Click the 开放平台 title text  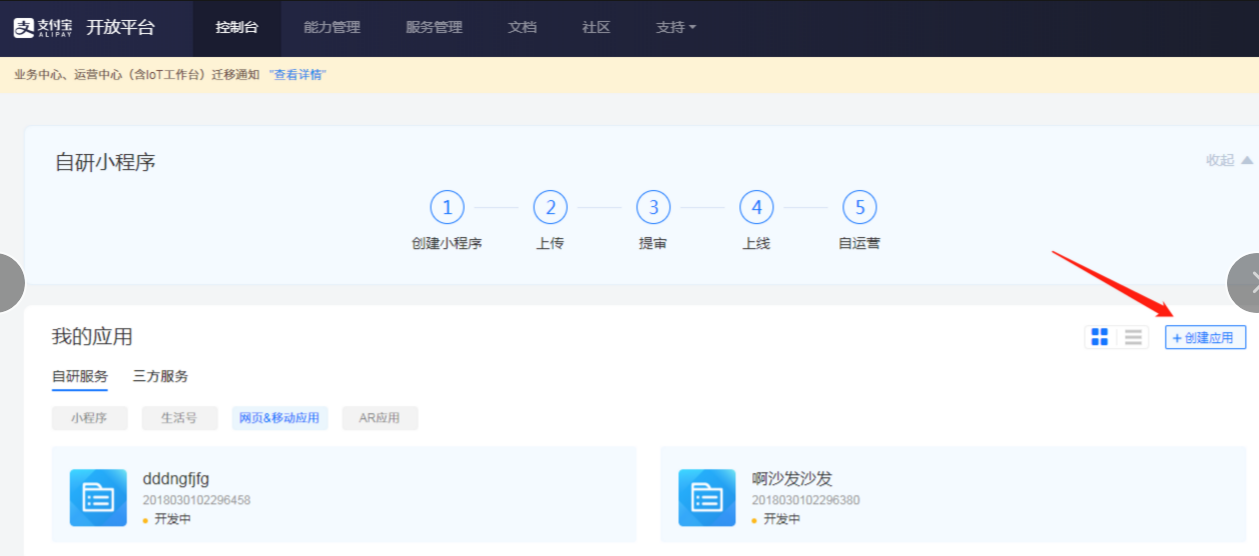[x=120, y=28]
